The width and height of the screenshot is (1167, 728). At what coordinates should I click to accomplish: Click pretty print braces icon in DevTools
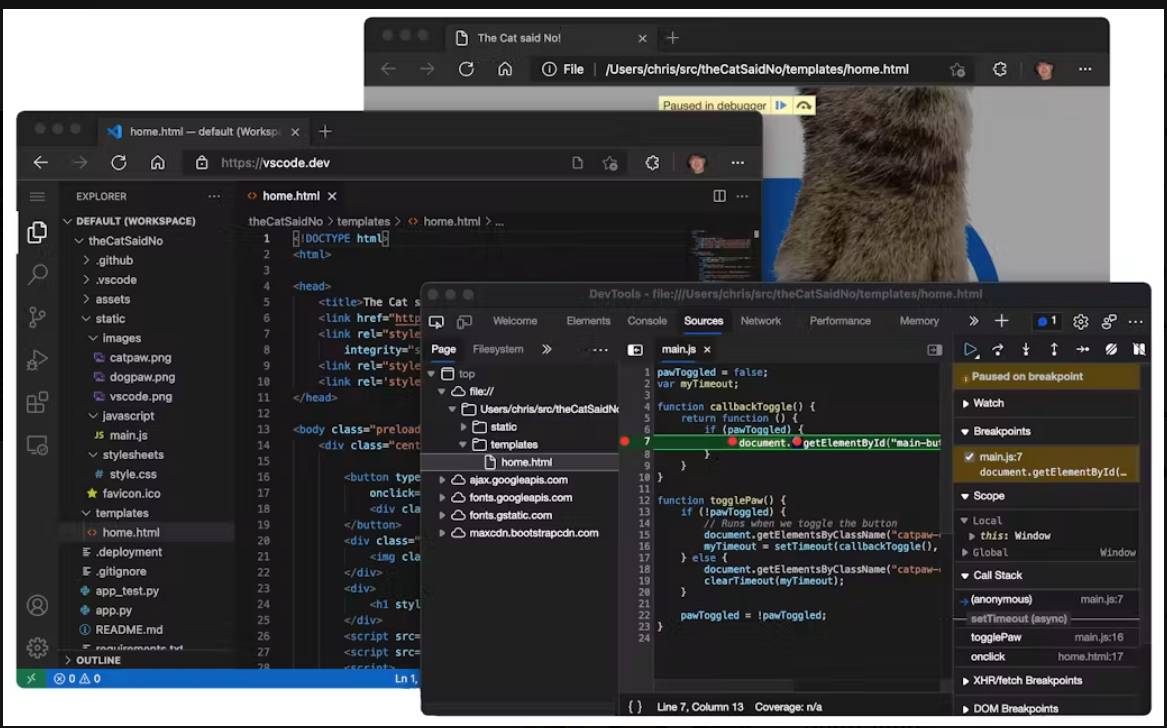pos(635,706)
